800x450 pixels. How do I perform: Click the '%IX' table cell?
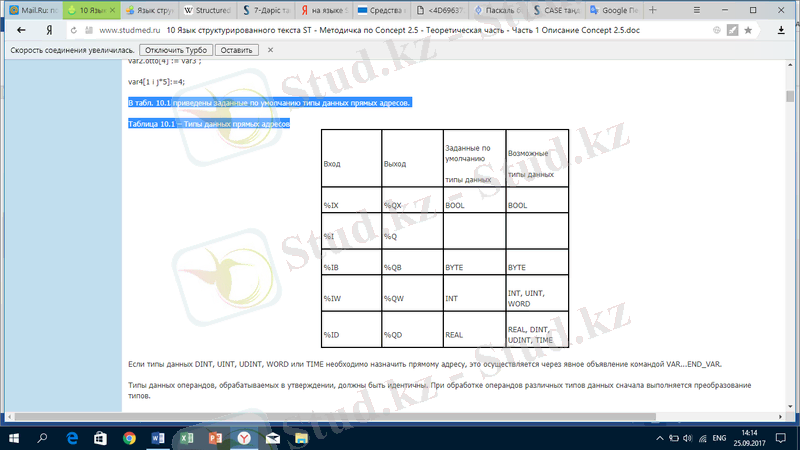pos(352,200)
